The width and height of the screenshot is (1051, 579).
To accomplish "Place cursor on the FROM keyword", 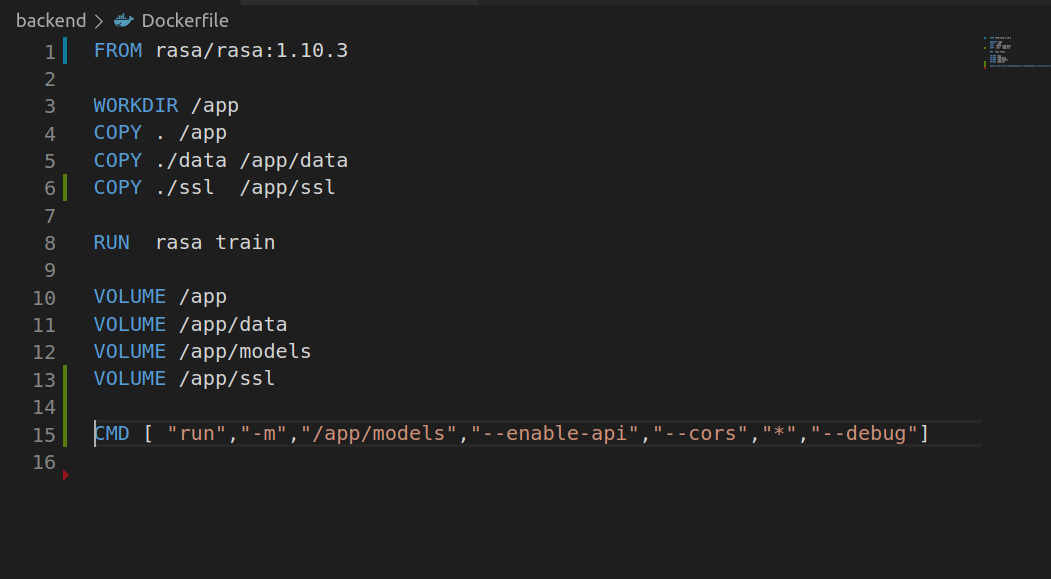I will 118,50.
